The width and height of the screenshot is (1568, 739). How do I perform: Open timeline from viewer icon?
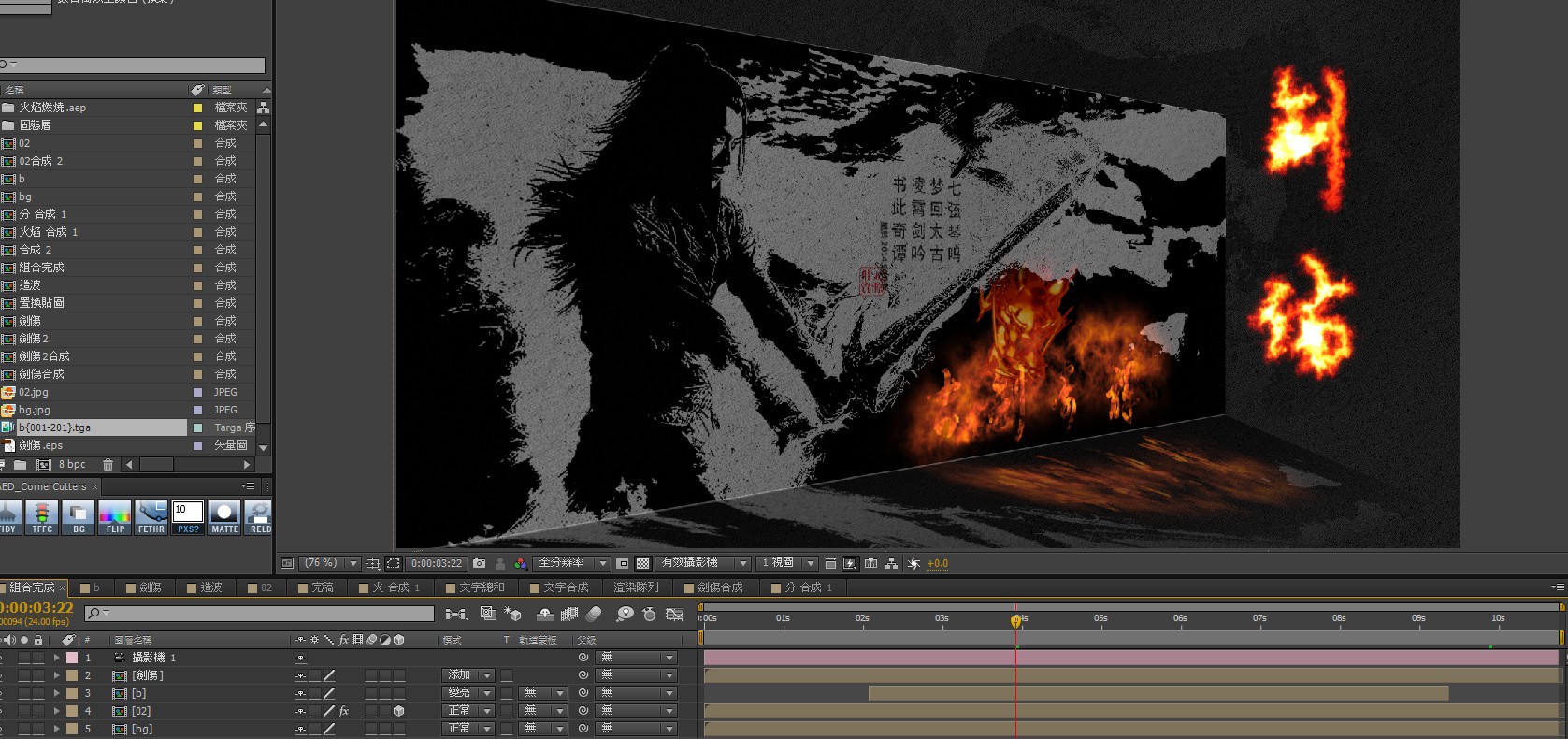[871, 563]
